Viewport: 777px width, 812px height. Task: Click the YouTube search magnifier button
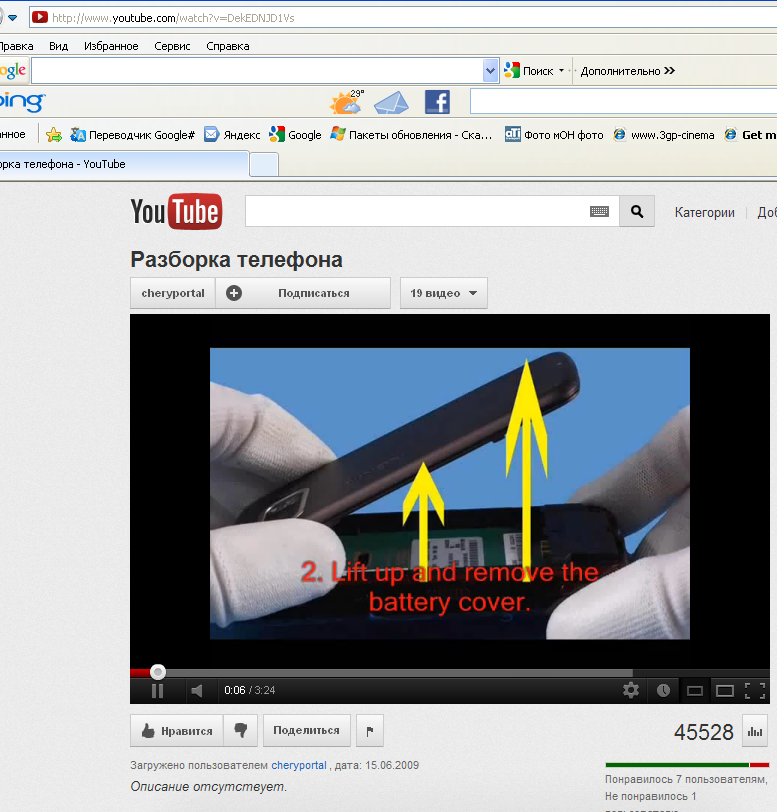coord(637,212)
